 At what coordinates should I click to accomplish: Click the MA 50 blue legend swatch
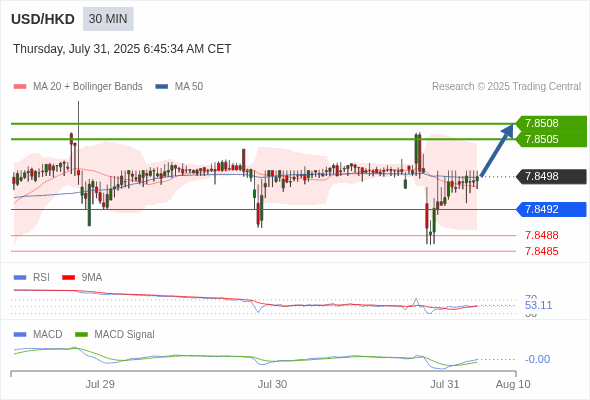point(162,87)
